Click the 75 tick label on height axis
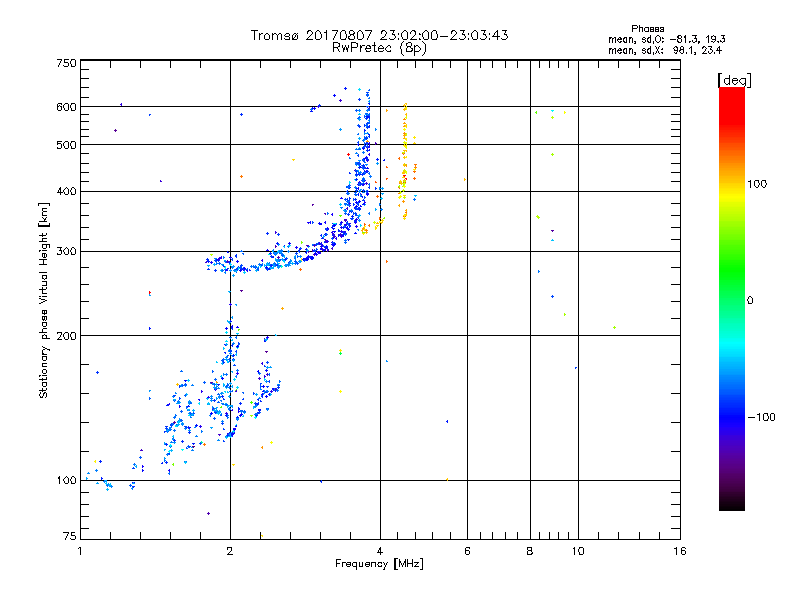 tap(69, 536)
